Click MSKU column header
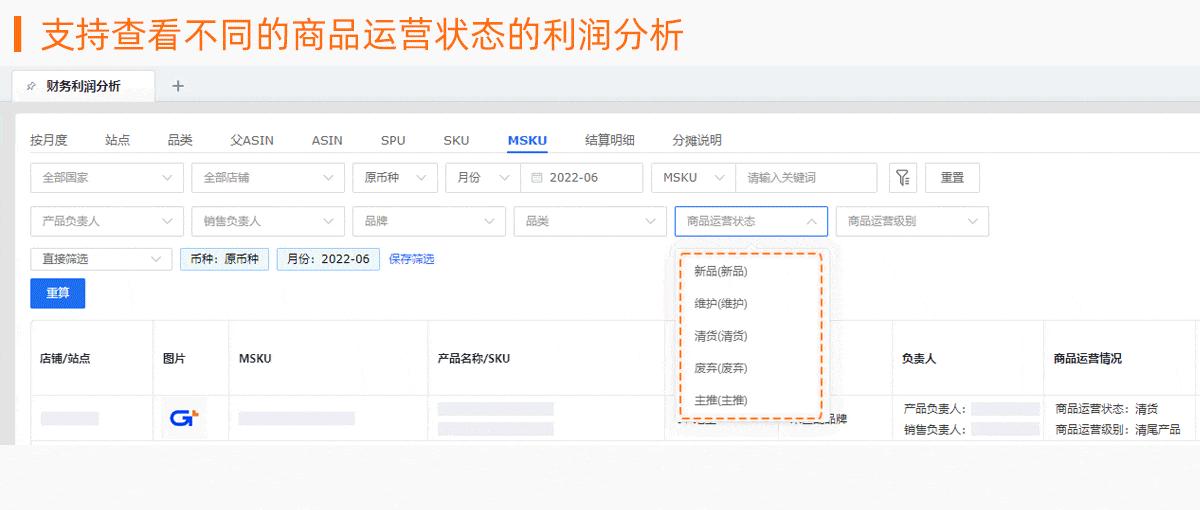Viewport: 1200px width, 510px height. click(x=255, y=358)
